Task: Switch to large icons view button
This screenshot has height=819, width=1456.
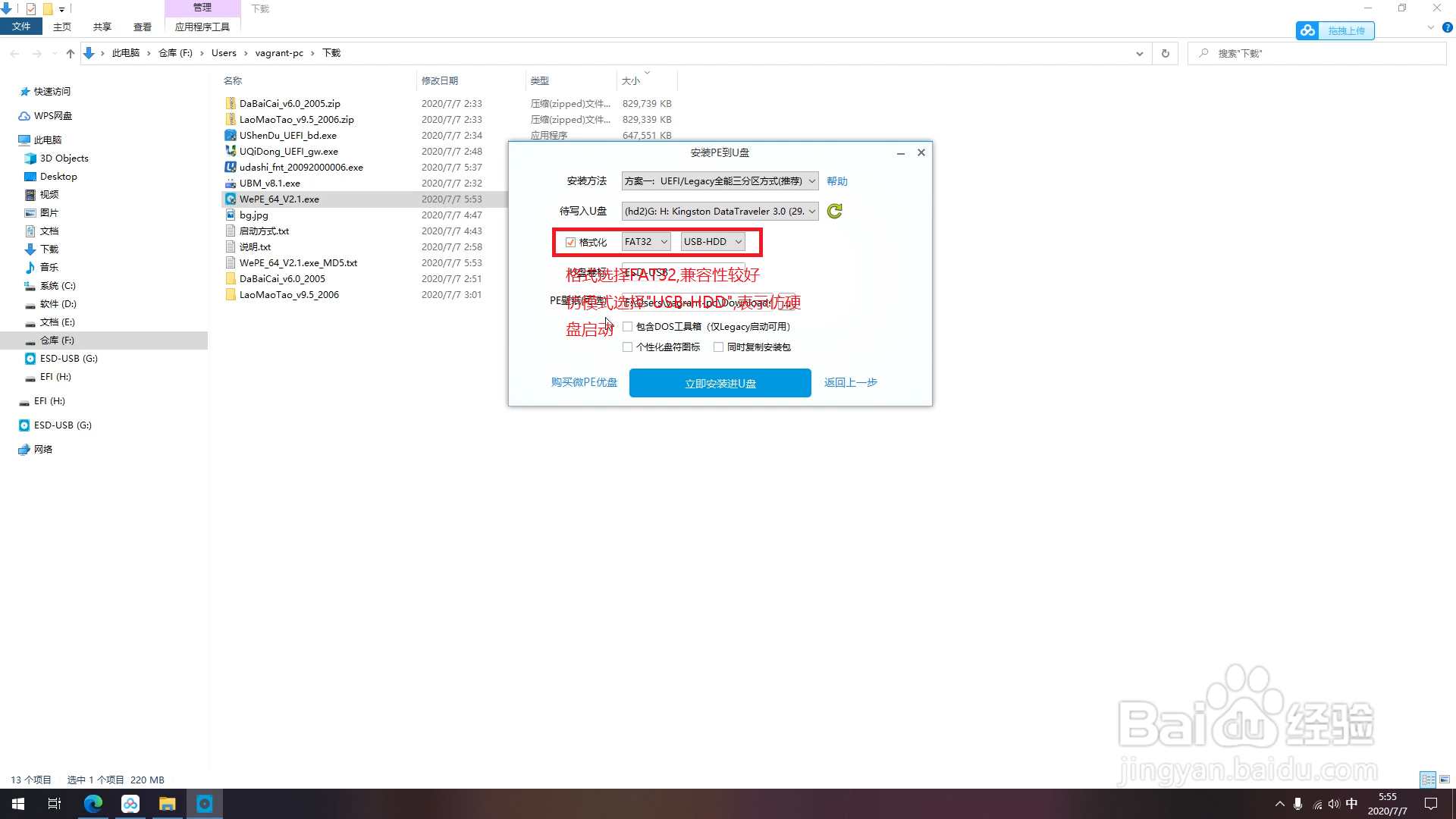Action: (x=1445, y=780)
